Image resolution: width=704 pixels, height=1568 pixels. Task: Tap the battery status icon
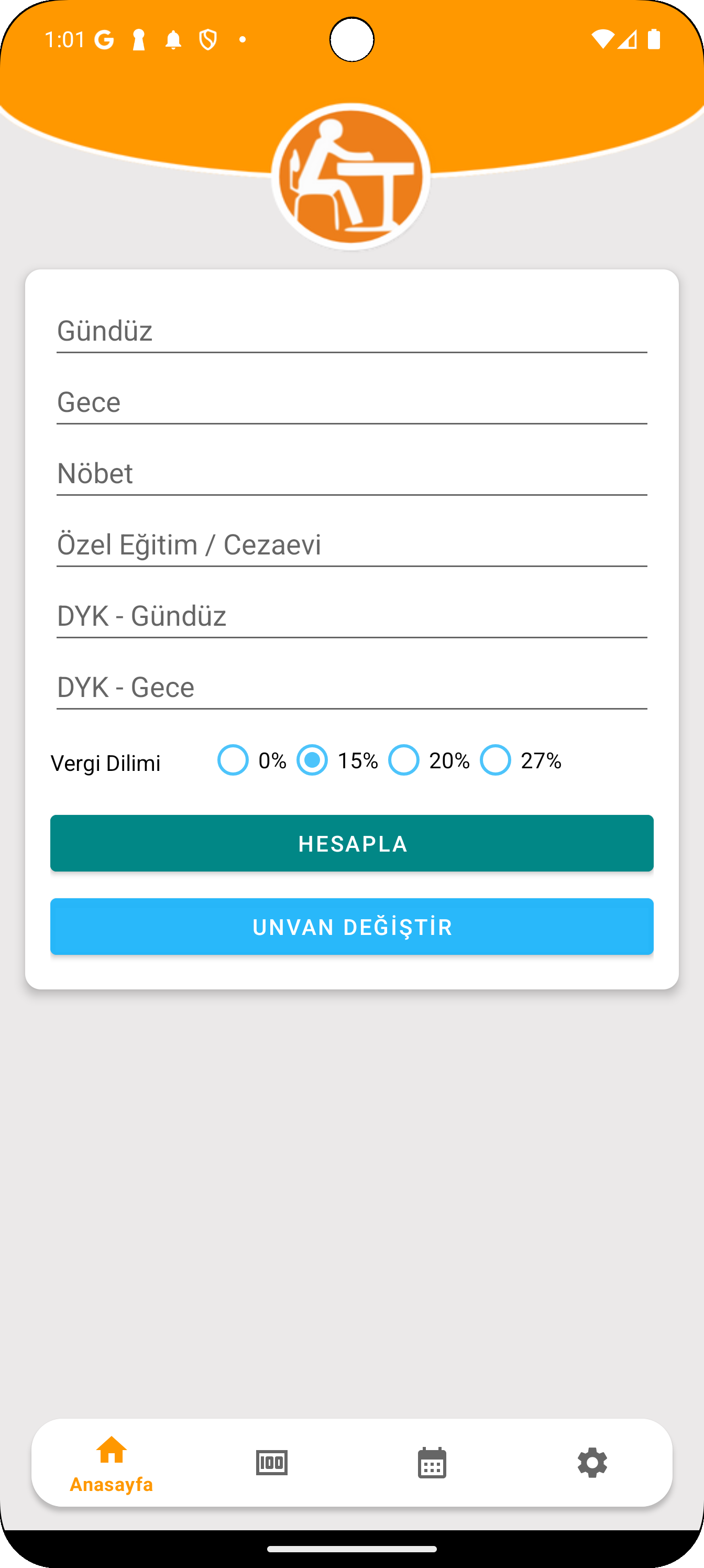(x=654, y=39)
